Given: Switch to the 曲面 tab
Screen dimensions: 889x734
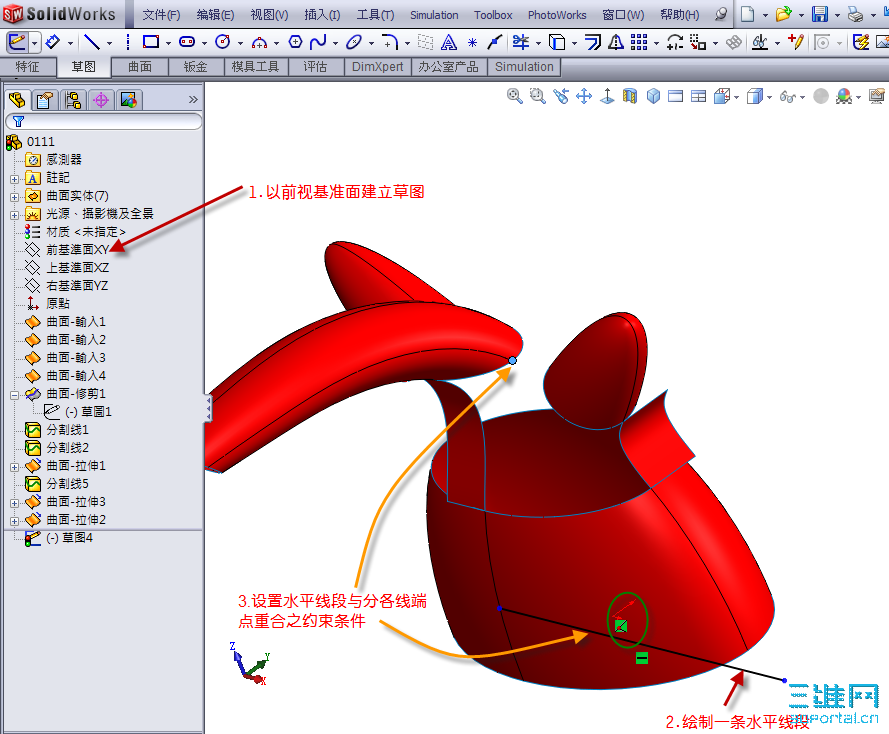Looking at the screenshot, I should tap(139, 67).
